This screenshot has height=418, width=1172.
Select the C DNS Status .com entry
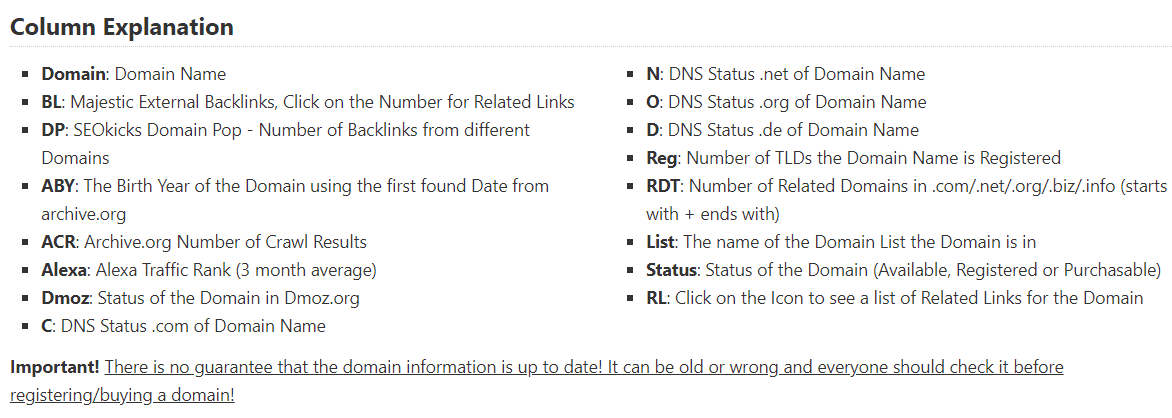click(x=183, y=326)
